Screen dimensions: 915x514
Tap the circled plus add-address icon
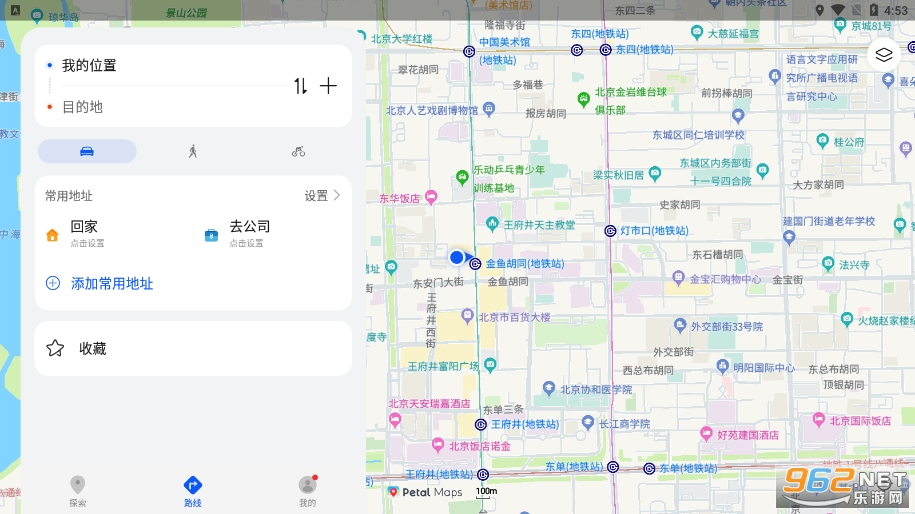click(53, 284)
